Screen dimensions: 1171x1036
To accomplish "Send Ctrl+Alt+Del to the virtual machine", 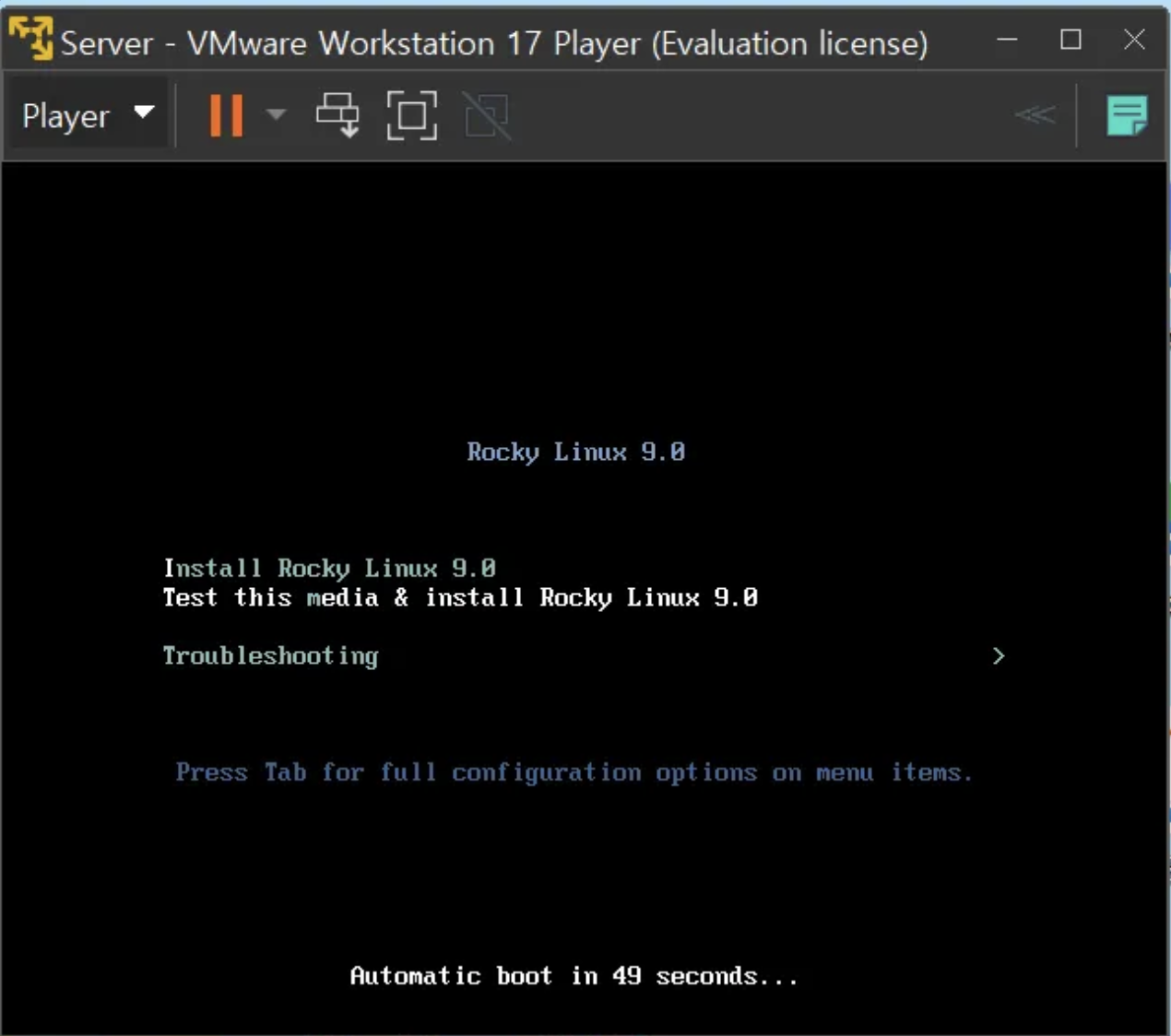I will coord(337,115).
